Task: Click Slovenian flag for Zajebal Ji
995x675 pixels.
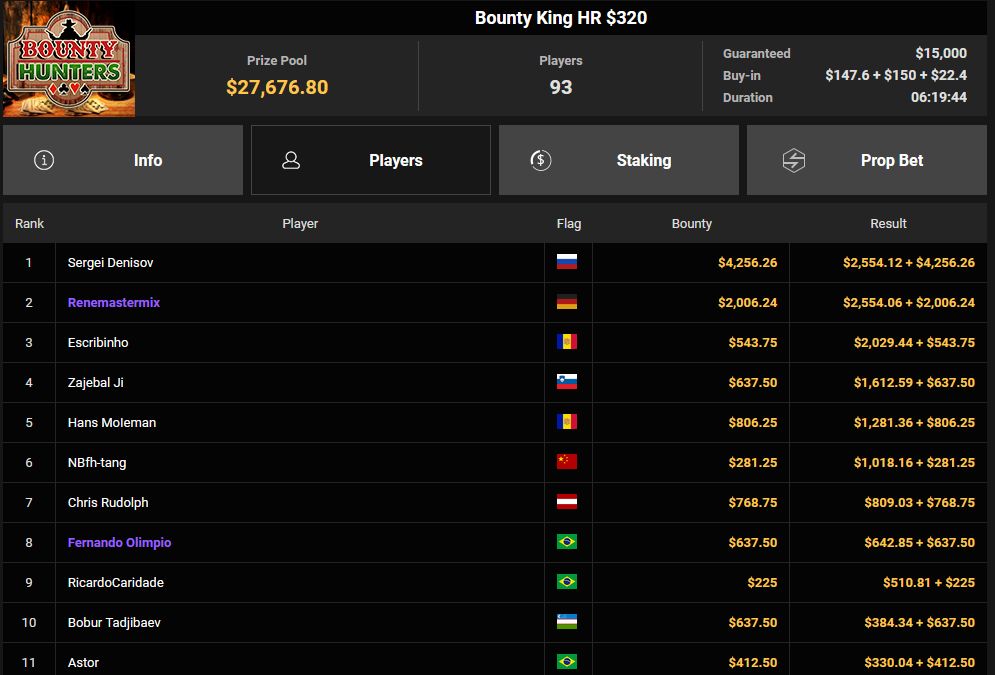Action: pyautogui.click(x=567, y=382)
